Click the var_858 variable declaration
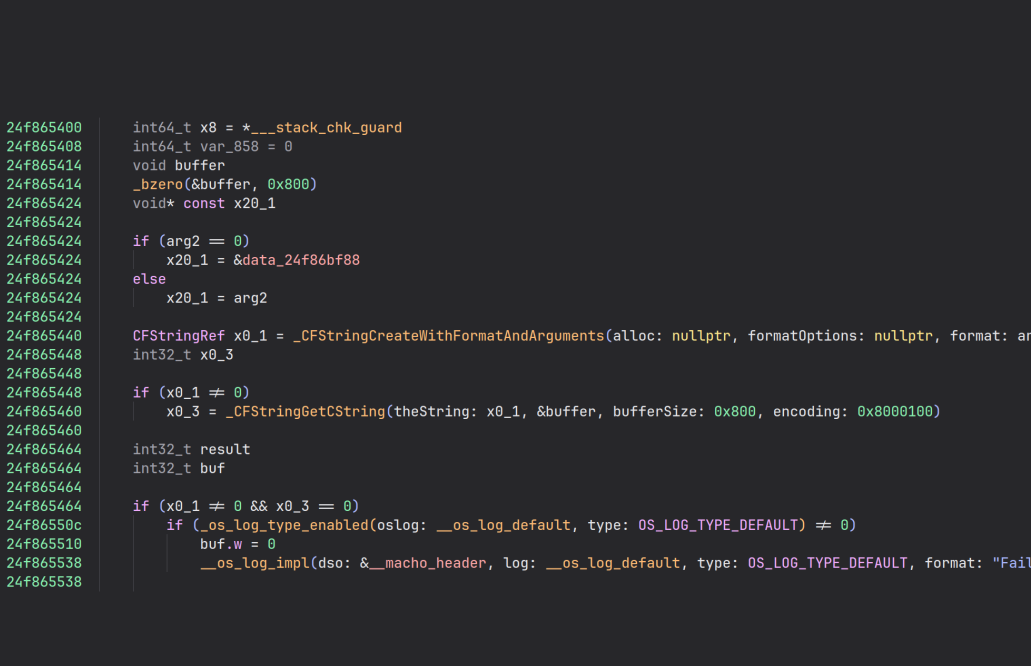This screenshot has height=666, width=1031. [x=233, y=147]
